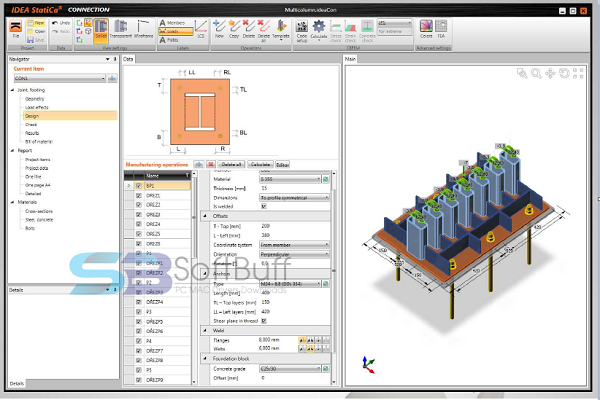Click magnifier zoom icon in 3D view
The image size is (600, 400).
pyautogui.click(x=536, y=73)
